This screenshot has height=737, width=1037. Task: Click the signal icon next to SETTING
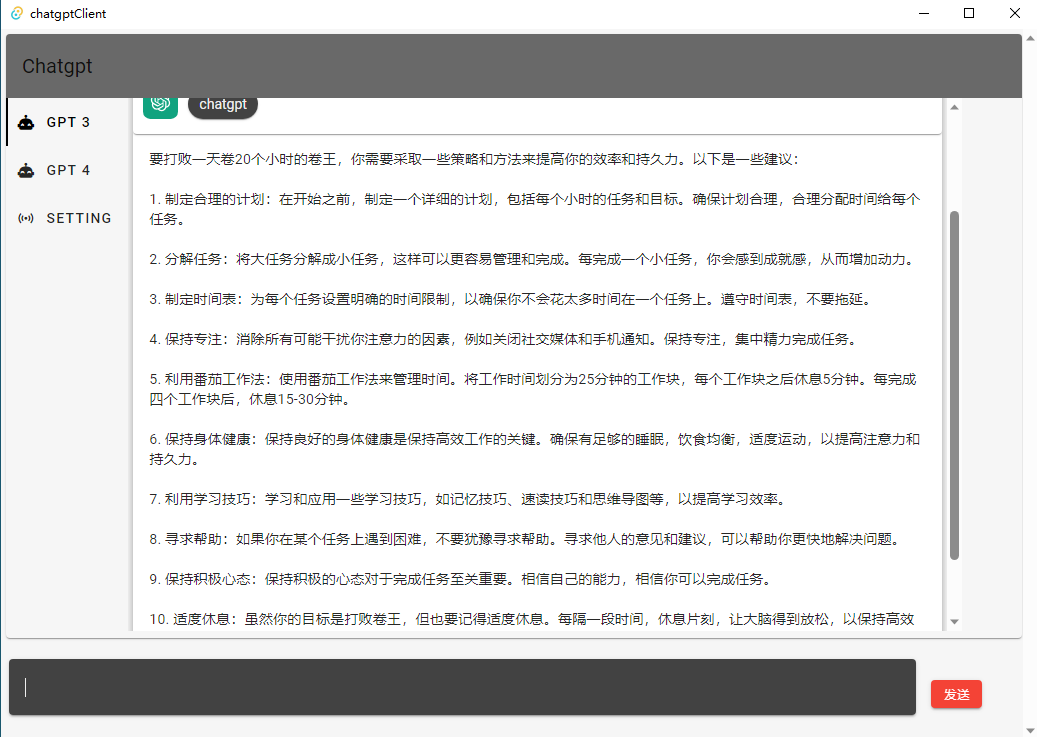pyautogui.click(x=27, y=218)
